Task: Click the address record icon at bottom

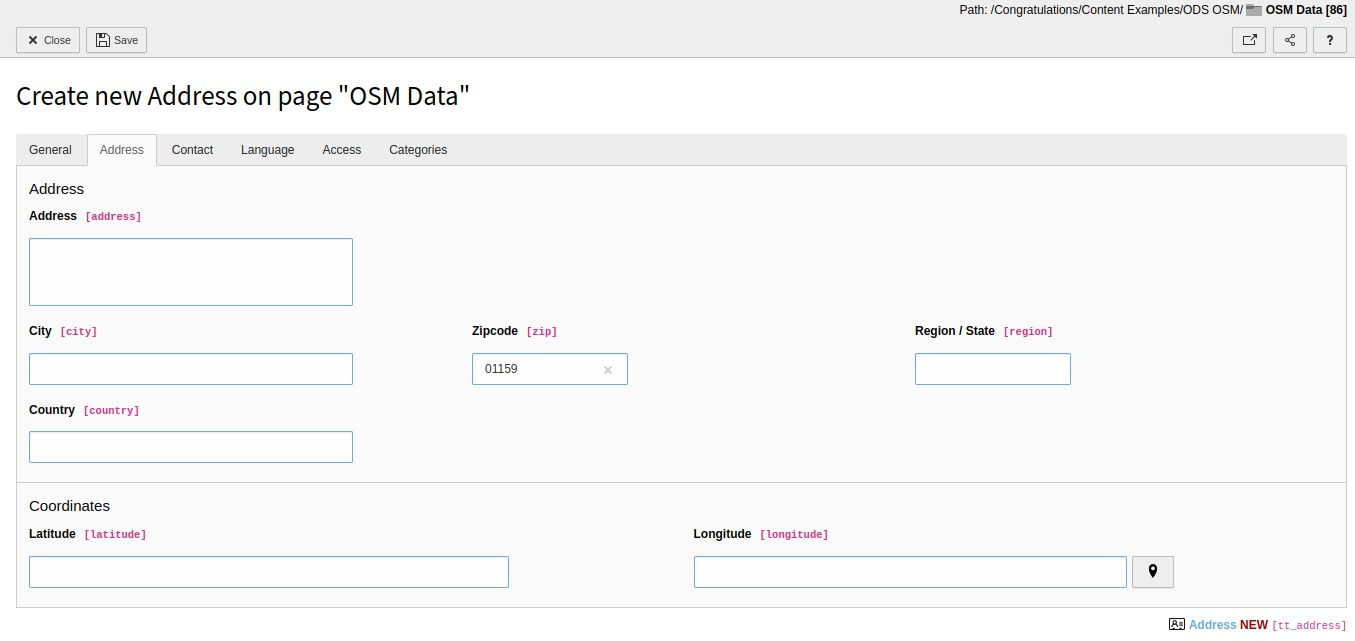Action: [1177, 624]
